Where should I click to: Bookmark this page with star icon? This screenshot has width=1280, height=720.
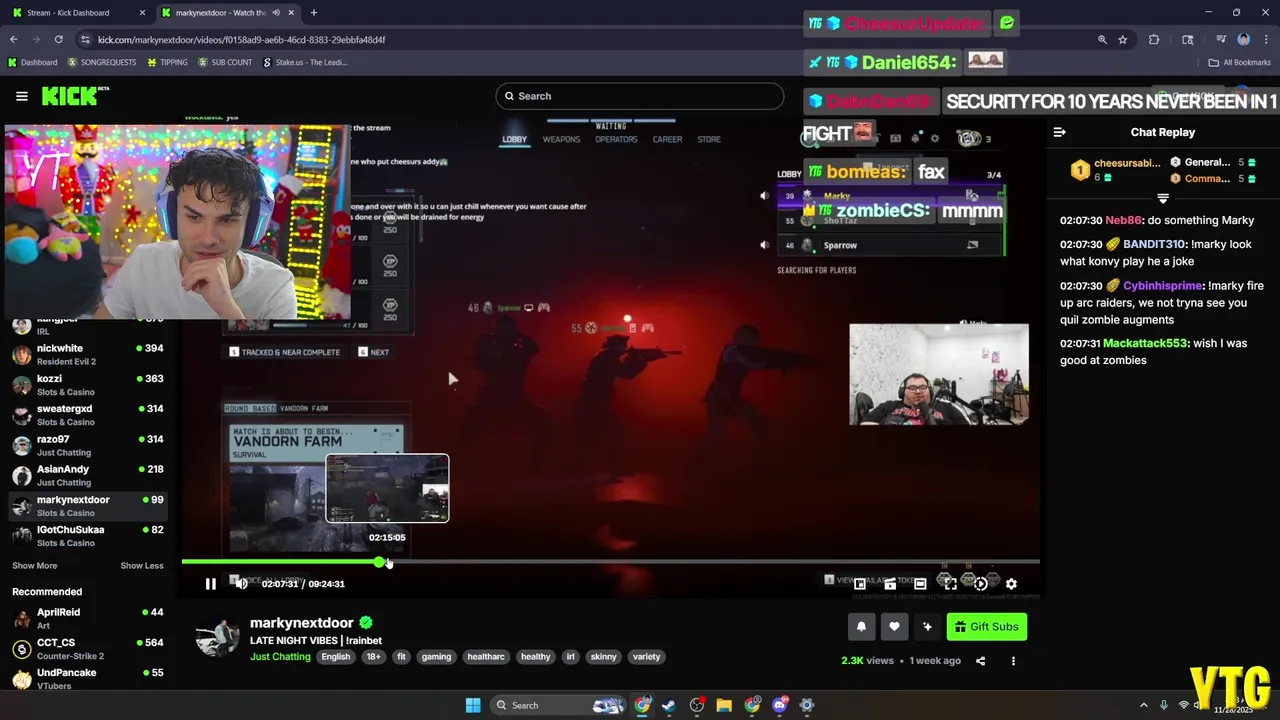point(1123,40)
